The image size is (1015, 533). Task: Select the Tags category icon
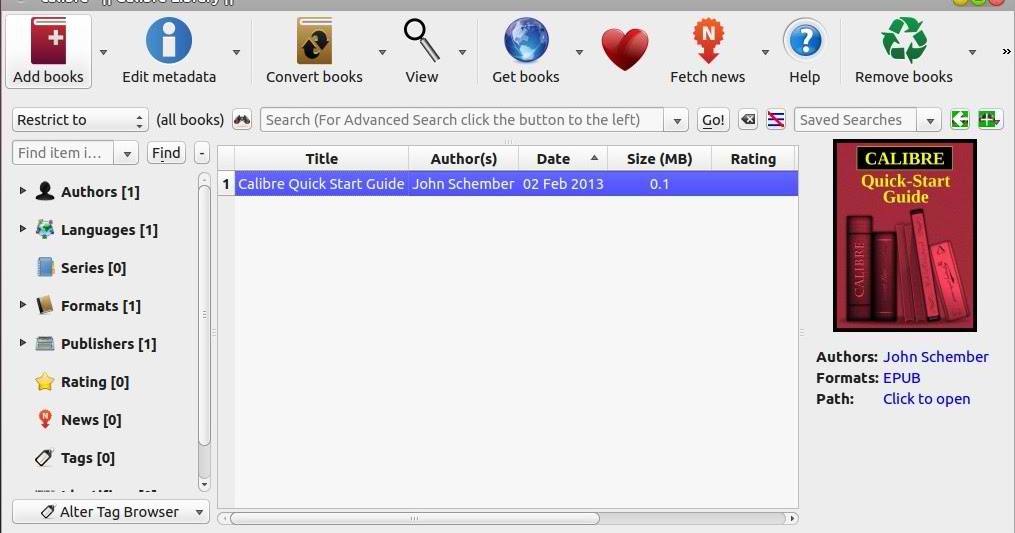coord(44,458)
